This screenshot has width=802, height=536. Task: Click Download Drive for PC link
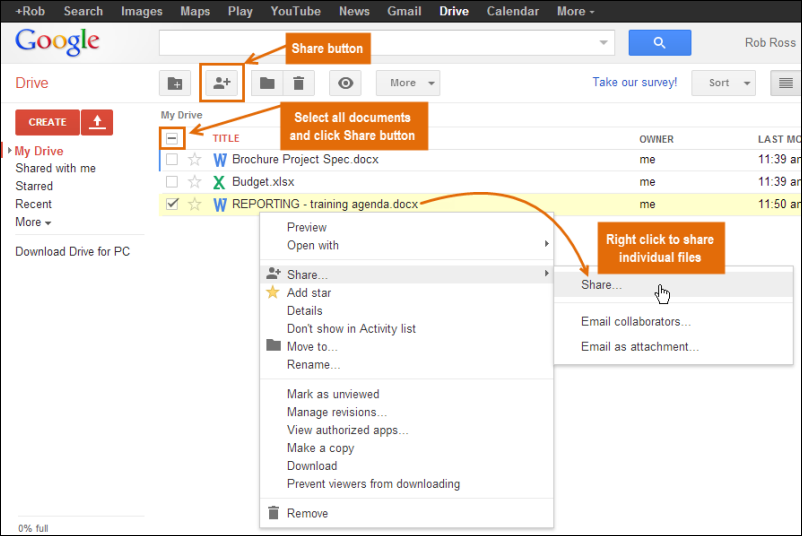pos(73,252)
